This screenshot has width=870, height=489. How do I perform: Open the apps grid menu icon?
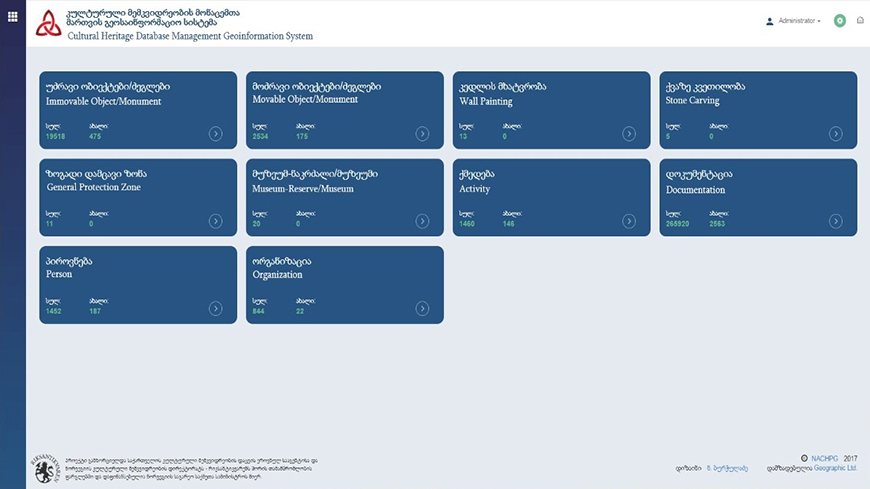click(x=12, y=17)
